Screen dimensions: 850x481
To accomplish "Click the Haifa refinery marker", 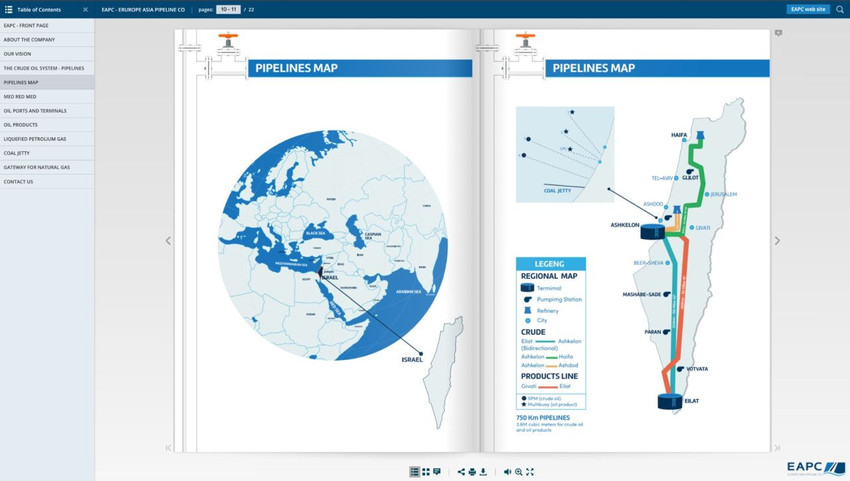I will (x=700, y=134).
